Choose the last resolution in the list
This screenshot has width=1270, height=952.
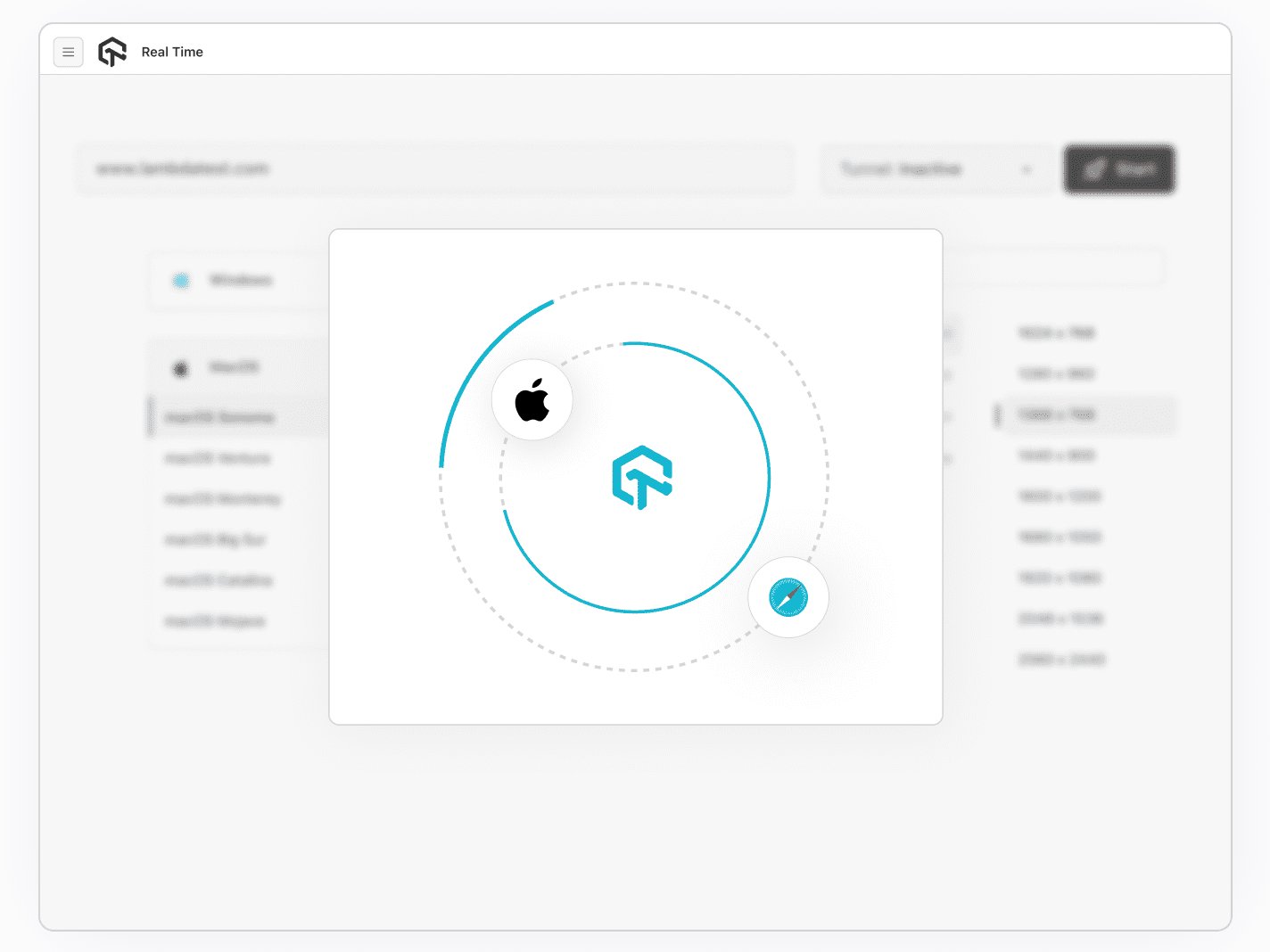(x=1061, y=660)
